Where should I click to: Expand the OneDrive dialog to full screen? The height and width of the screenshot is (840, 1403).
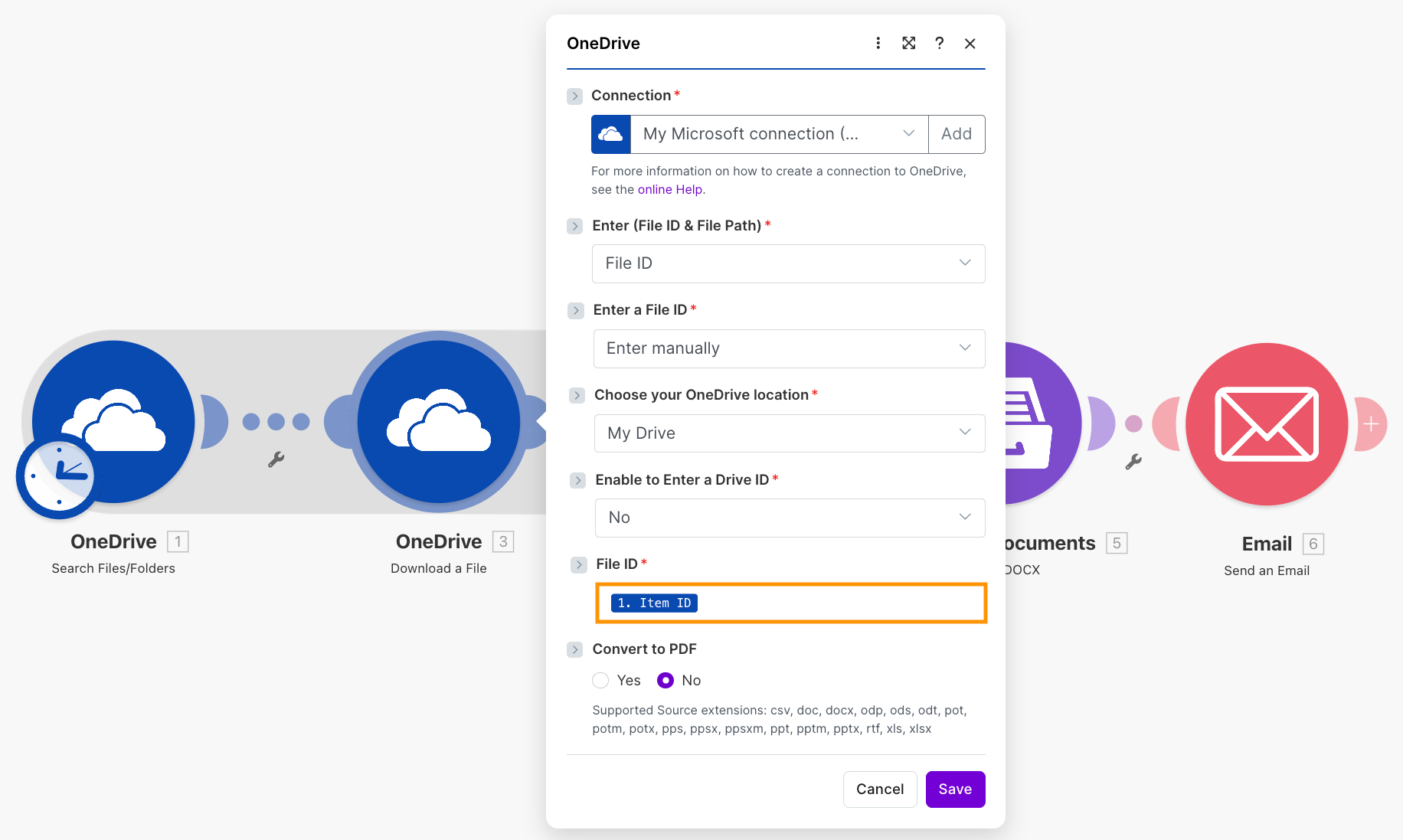tap(909, 43)
